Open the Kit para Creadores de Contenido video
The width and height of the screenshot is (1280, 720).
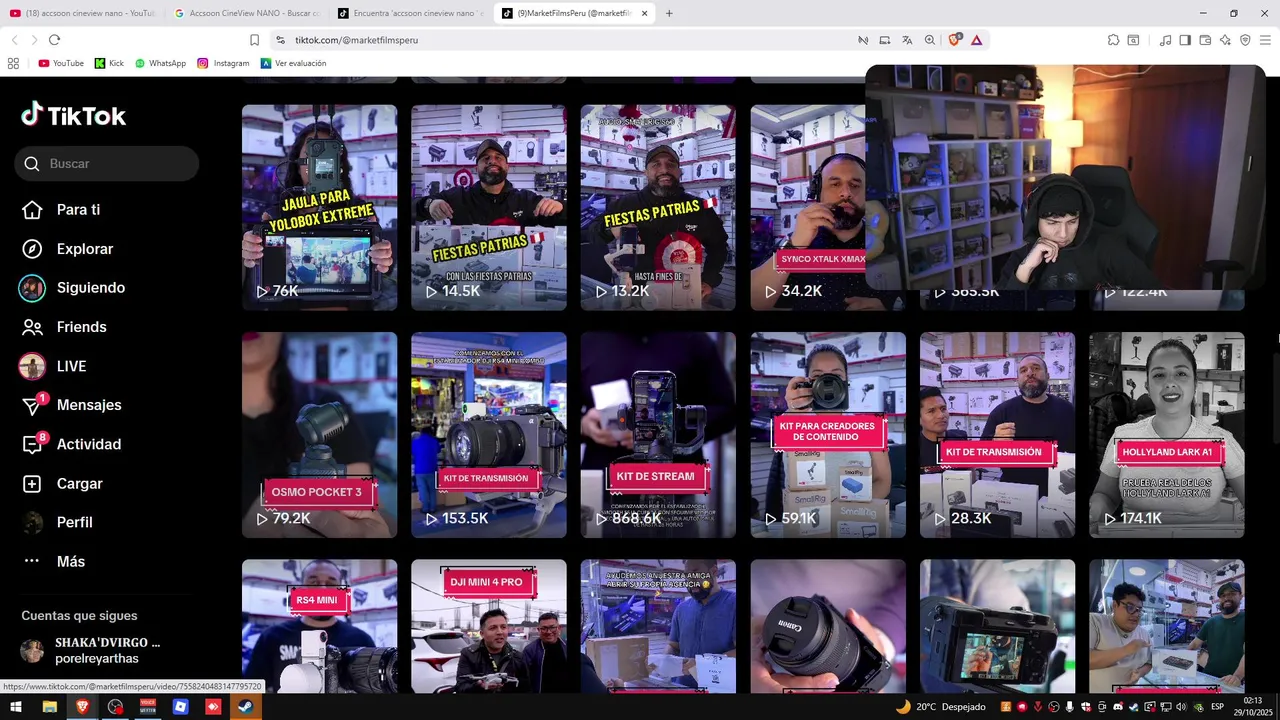click(828, 435)
